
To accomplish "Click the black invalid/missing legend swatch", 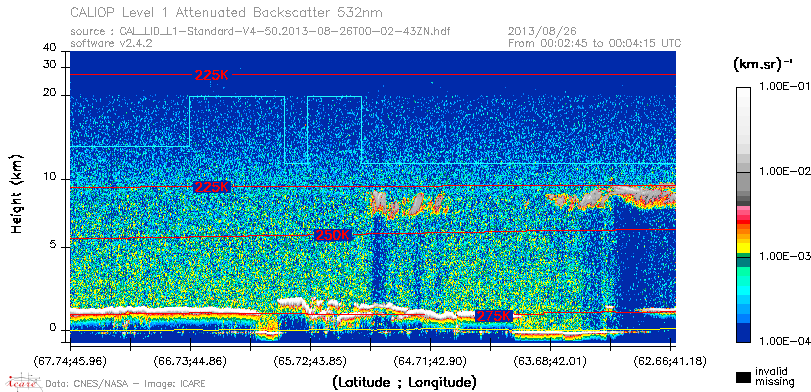I will (x=743, y=378).
